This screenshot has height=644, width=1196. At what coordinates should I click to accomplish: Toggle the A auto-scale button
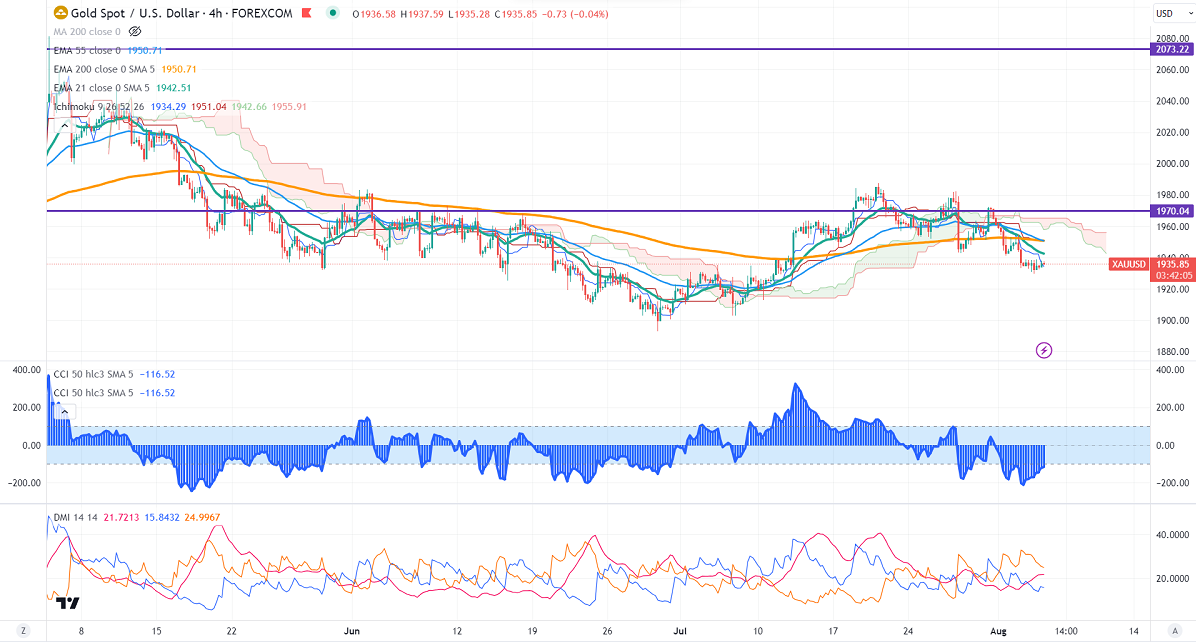[x=1175, y=631]
